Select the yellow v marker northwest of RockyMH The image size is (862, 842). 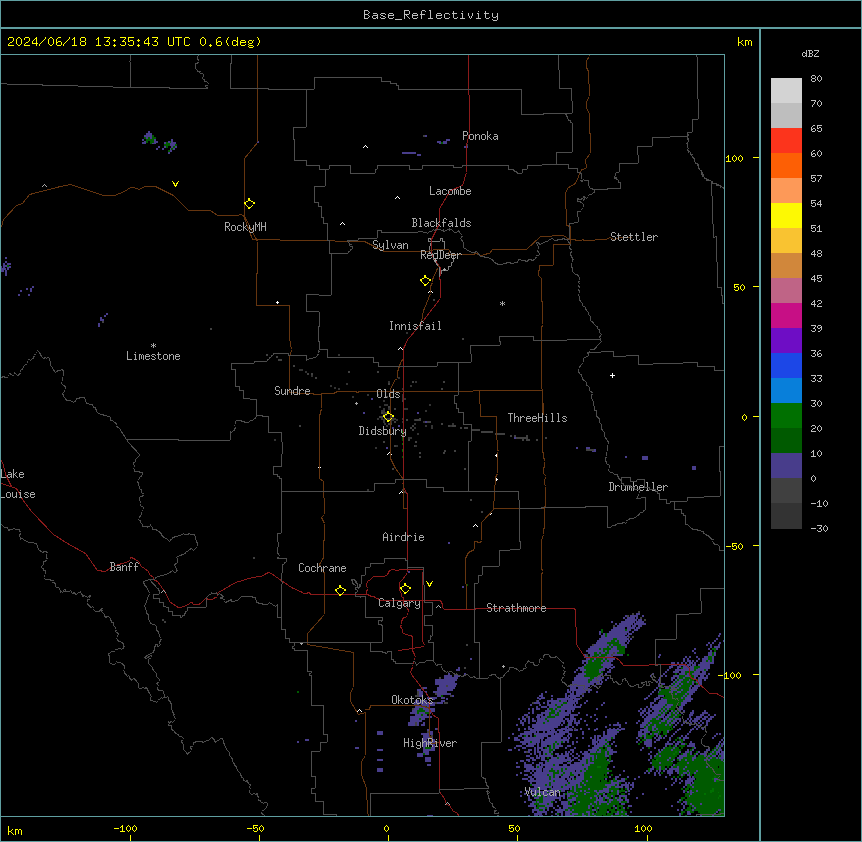pos(175,184)
